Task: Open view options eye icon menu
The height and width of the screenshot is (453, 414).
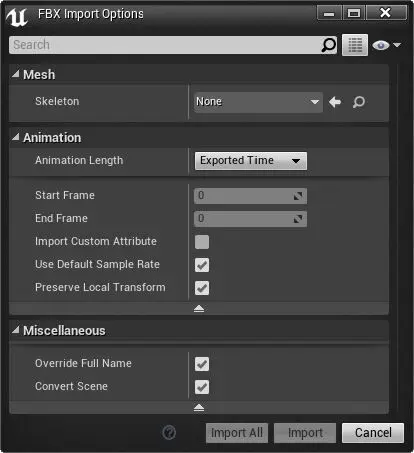Action: 386,45
